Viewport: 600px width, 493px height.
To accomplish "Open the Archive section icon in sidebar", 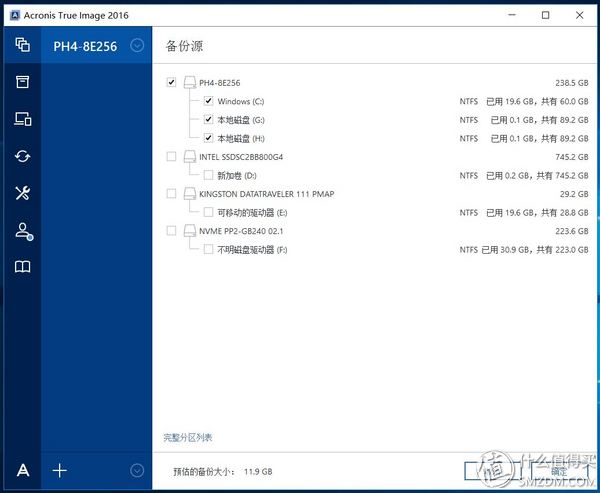I will (x=23, y=82).
